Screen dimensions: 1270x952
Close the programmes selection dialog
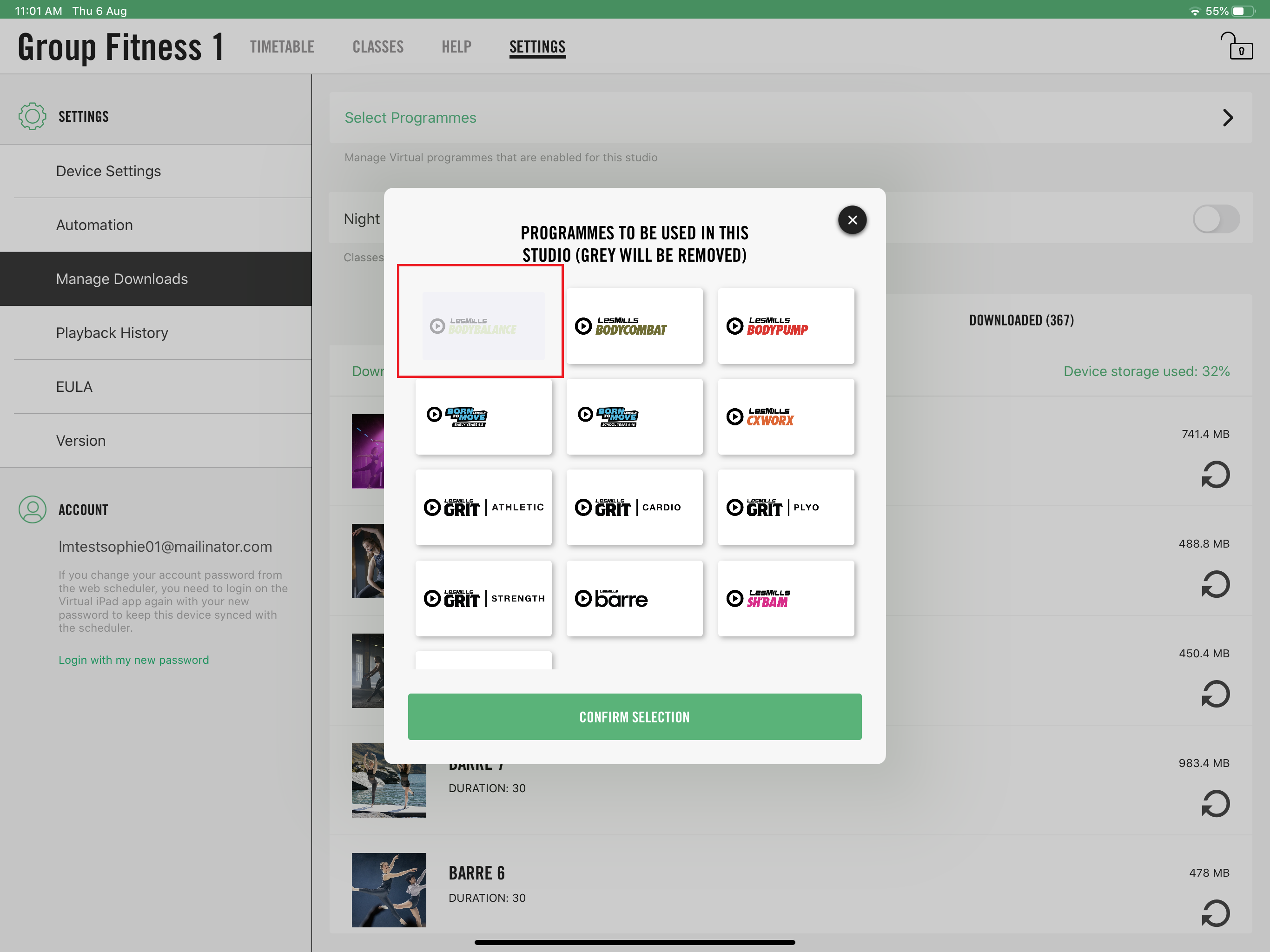[x=852, y=220]
